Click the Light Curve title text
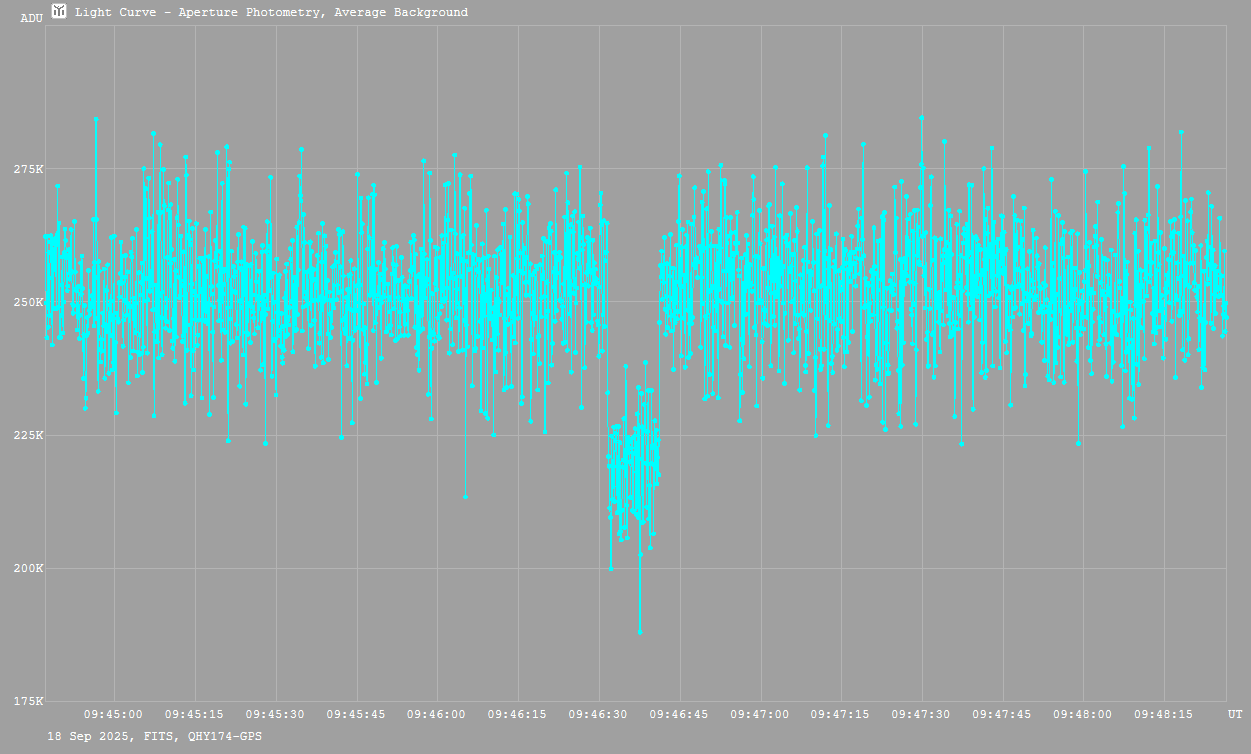The height and width of the screenshot is (754, 1251). [x=271, y=13]
